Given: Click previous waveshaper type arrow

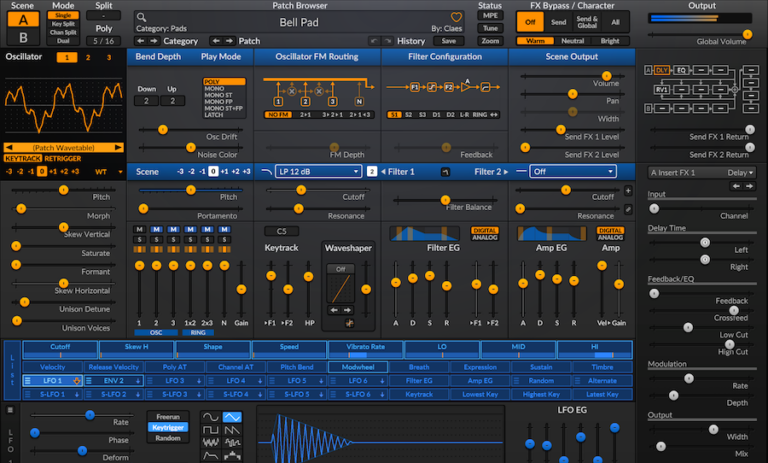Looking at the screenshot, I should pyautogui.click(x=334, y=310).
